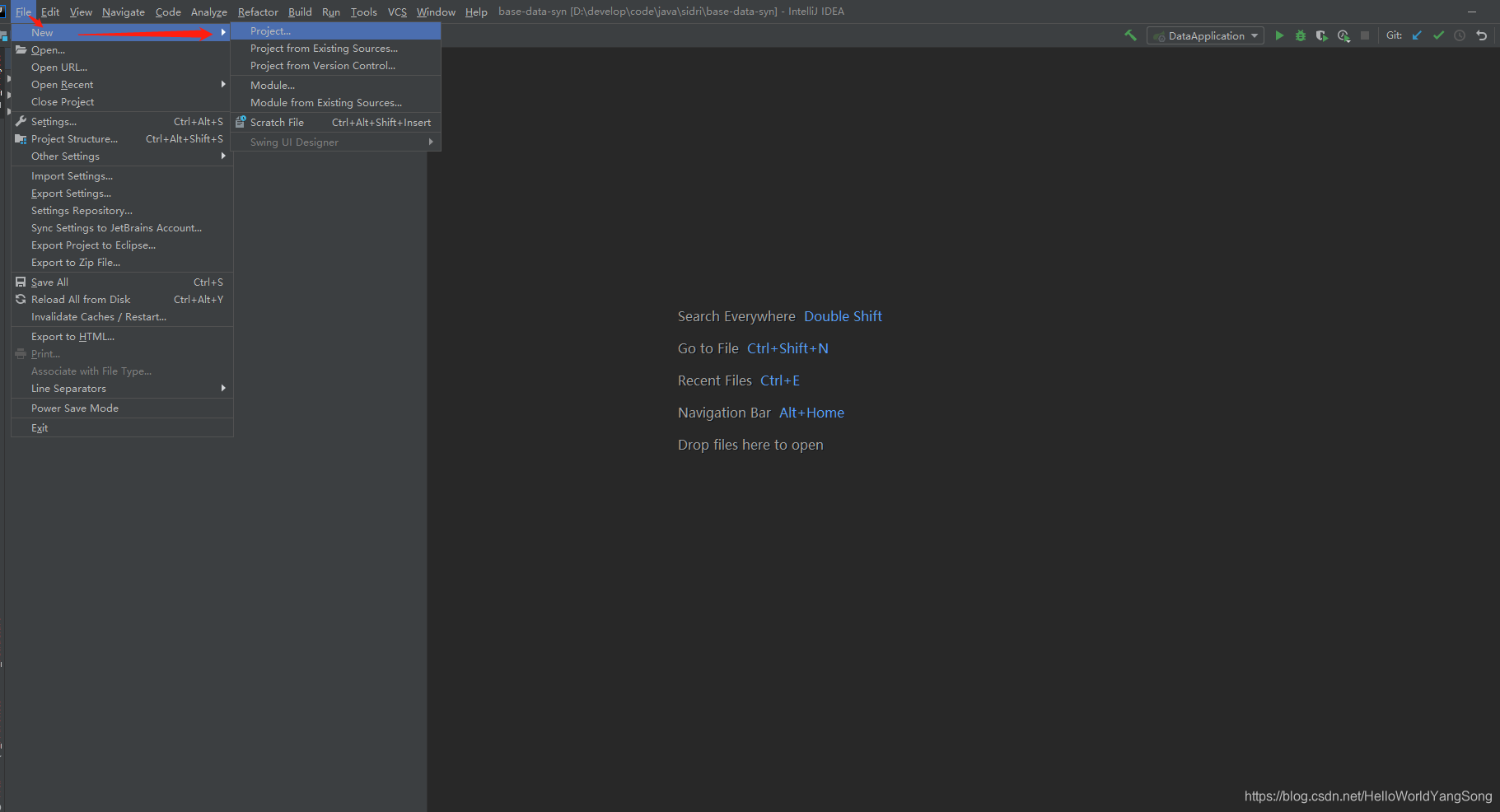Screen dimensions: 1500x812
Task: Select Project... in the New submenu
Action: click(335, 30)
